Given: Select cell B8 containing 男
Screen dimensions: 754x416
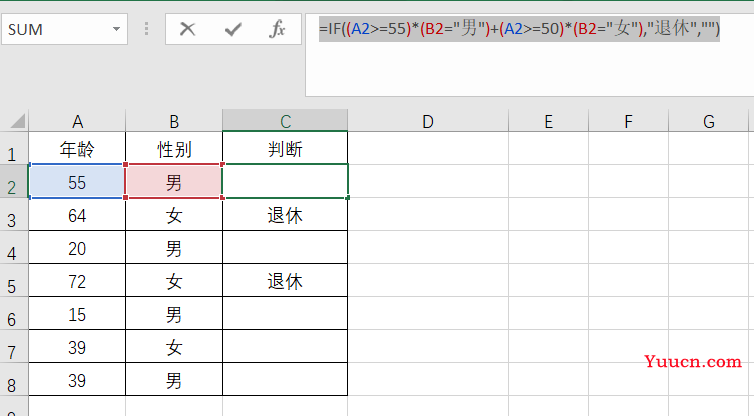Looking at the screenshot, I should (x=174, y=379).
